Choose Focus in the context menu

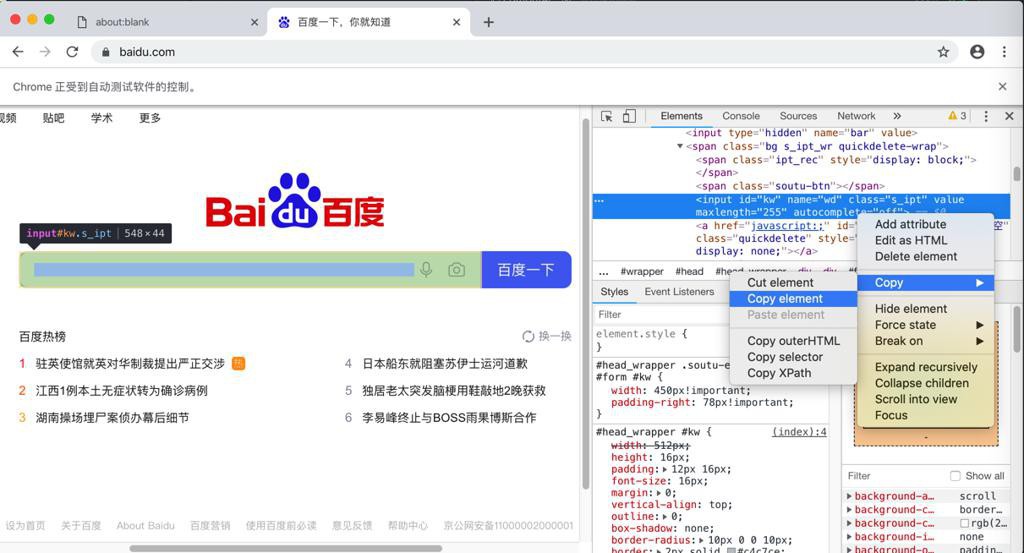pos(925,415)
